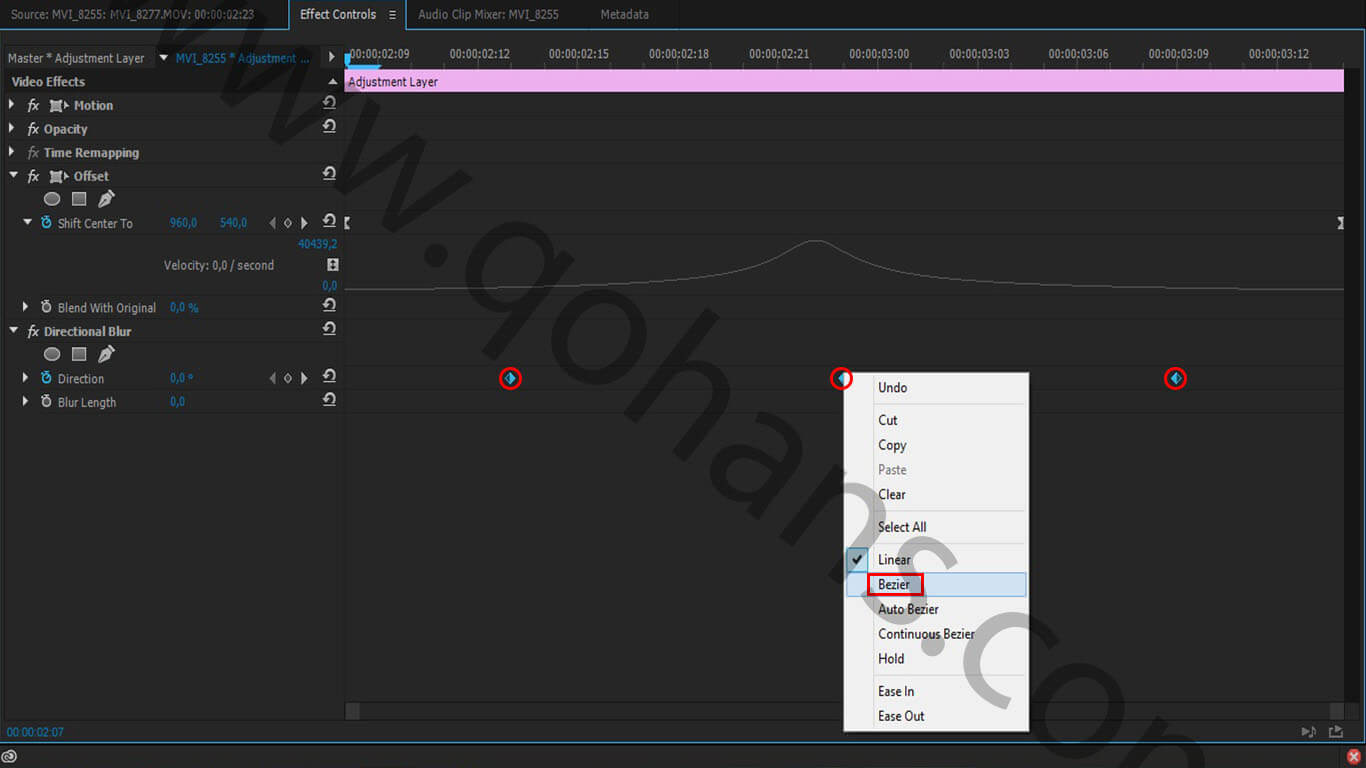Viewport: 1366px width, 768px height.
Task: Reset the Opacity effect
Action: 330,127
